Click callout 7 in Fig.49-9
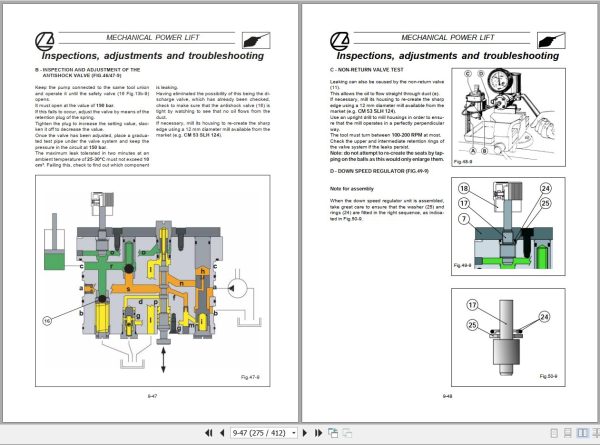This screenshot has height=445, width=600. [464, 219]
